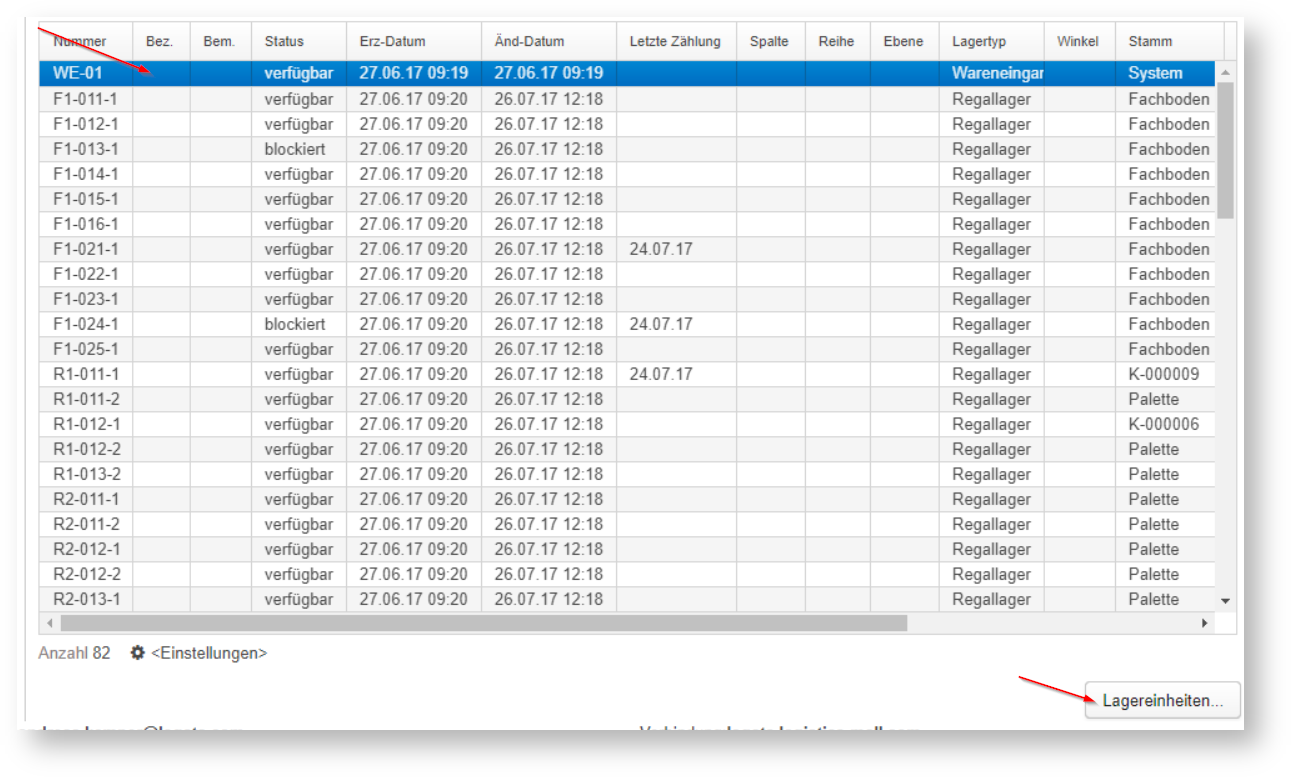1292x778 pixels.
Task: Click the Winkel column header
Action: [x=1079, y=41]
